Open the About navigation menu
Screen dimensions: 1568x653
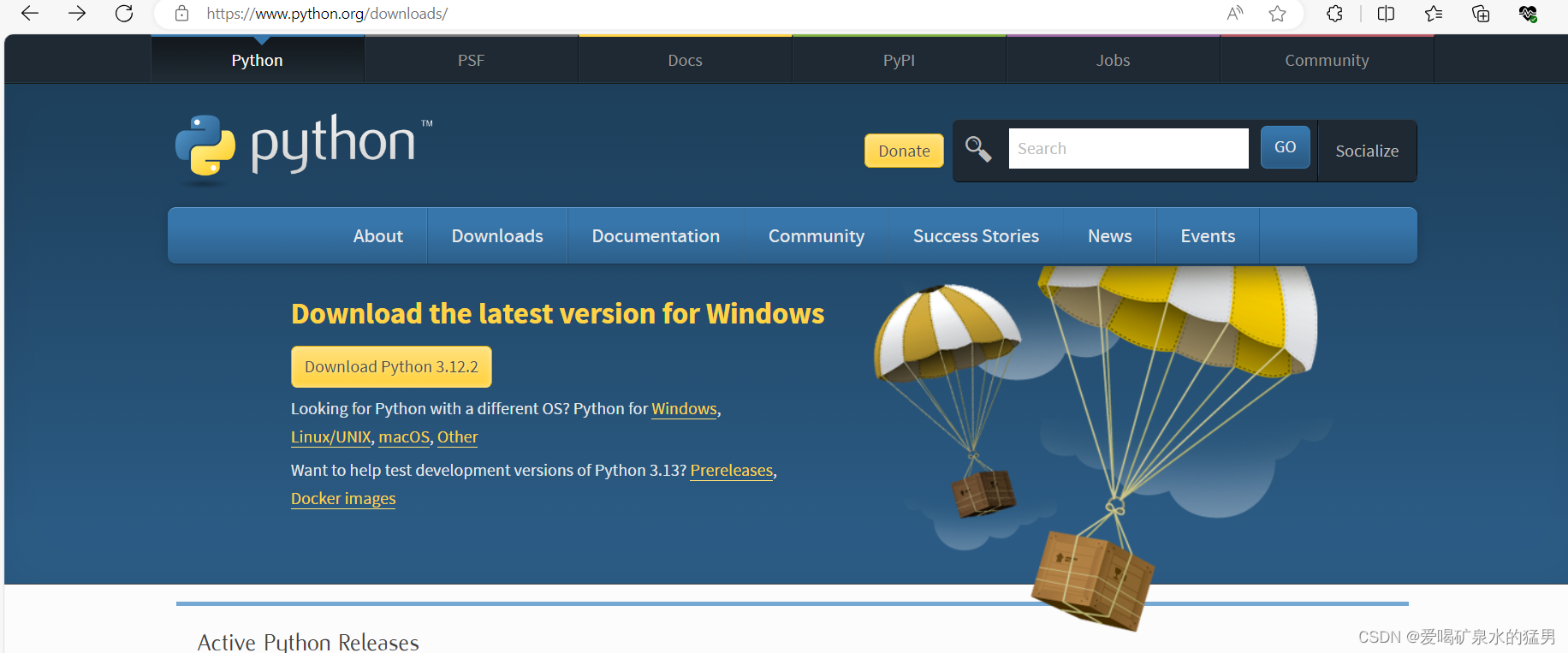(378, 235)
